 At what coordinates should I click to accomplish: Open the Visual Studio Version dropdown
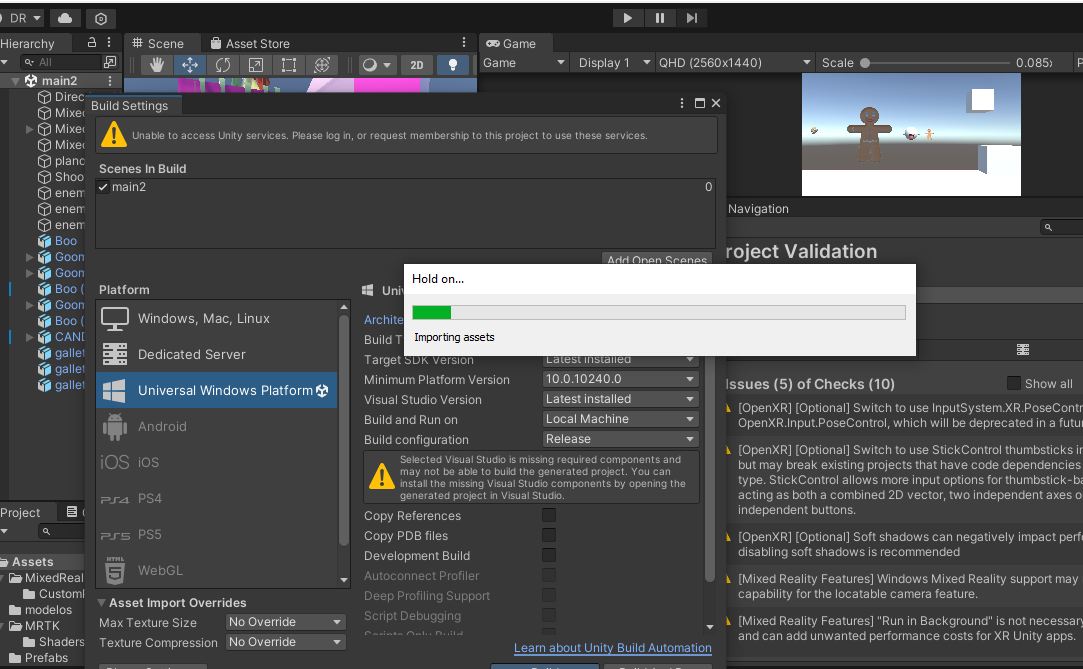(620, 399)
